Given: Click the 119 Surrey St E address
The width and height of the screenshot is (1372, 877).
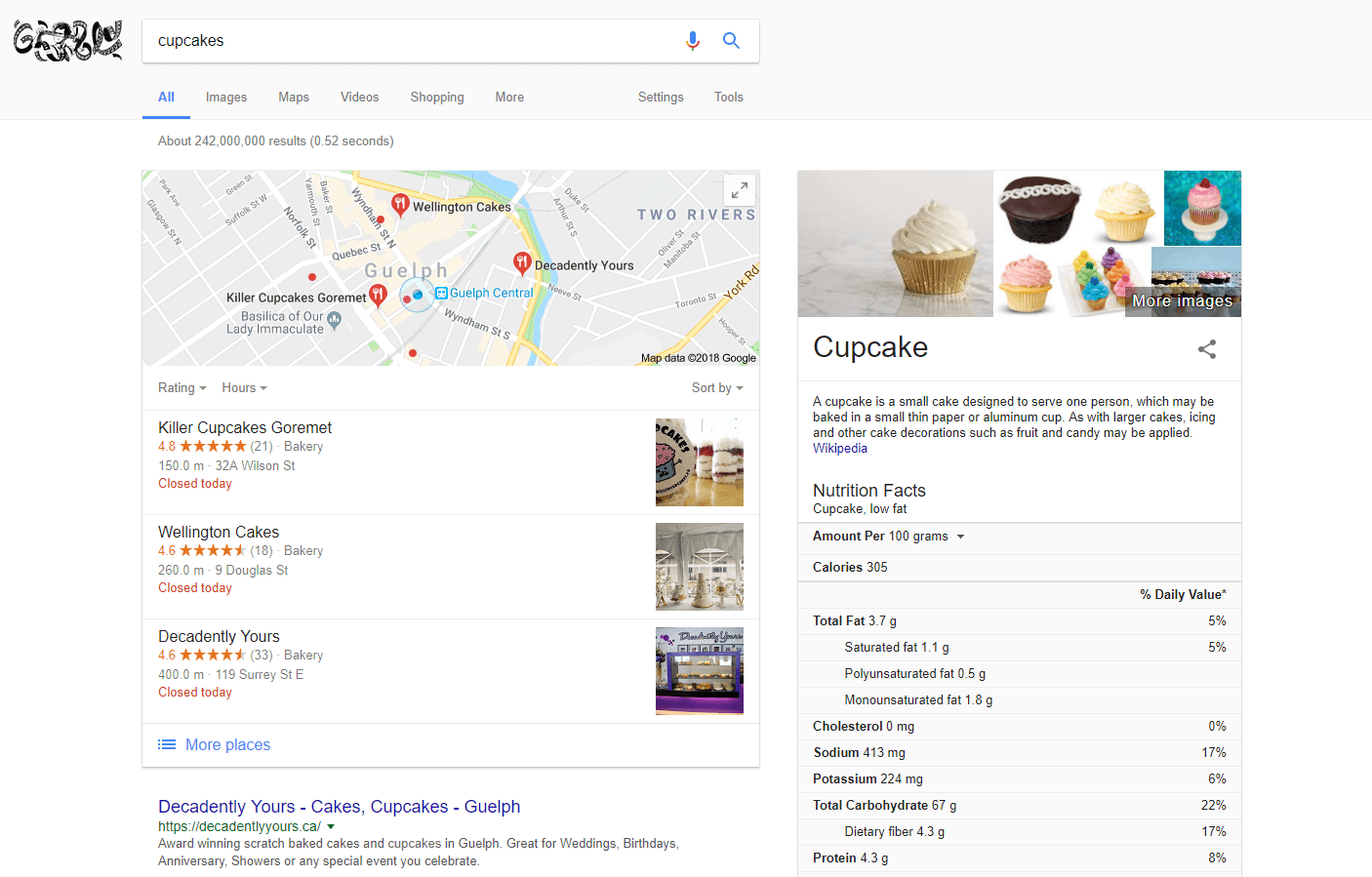Looking at the screenshot, I should tap(260, 674).
